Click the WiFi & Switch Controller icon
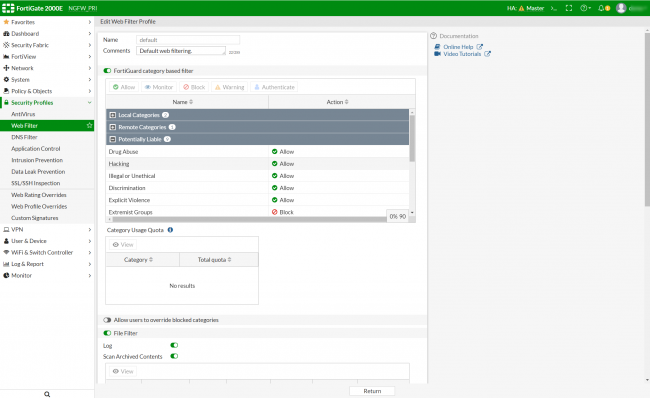Viewport: 650px width, 398px height. [x=6, y=252]
